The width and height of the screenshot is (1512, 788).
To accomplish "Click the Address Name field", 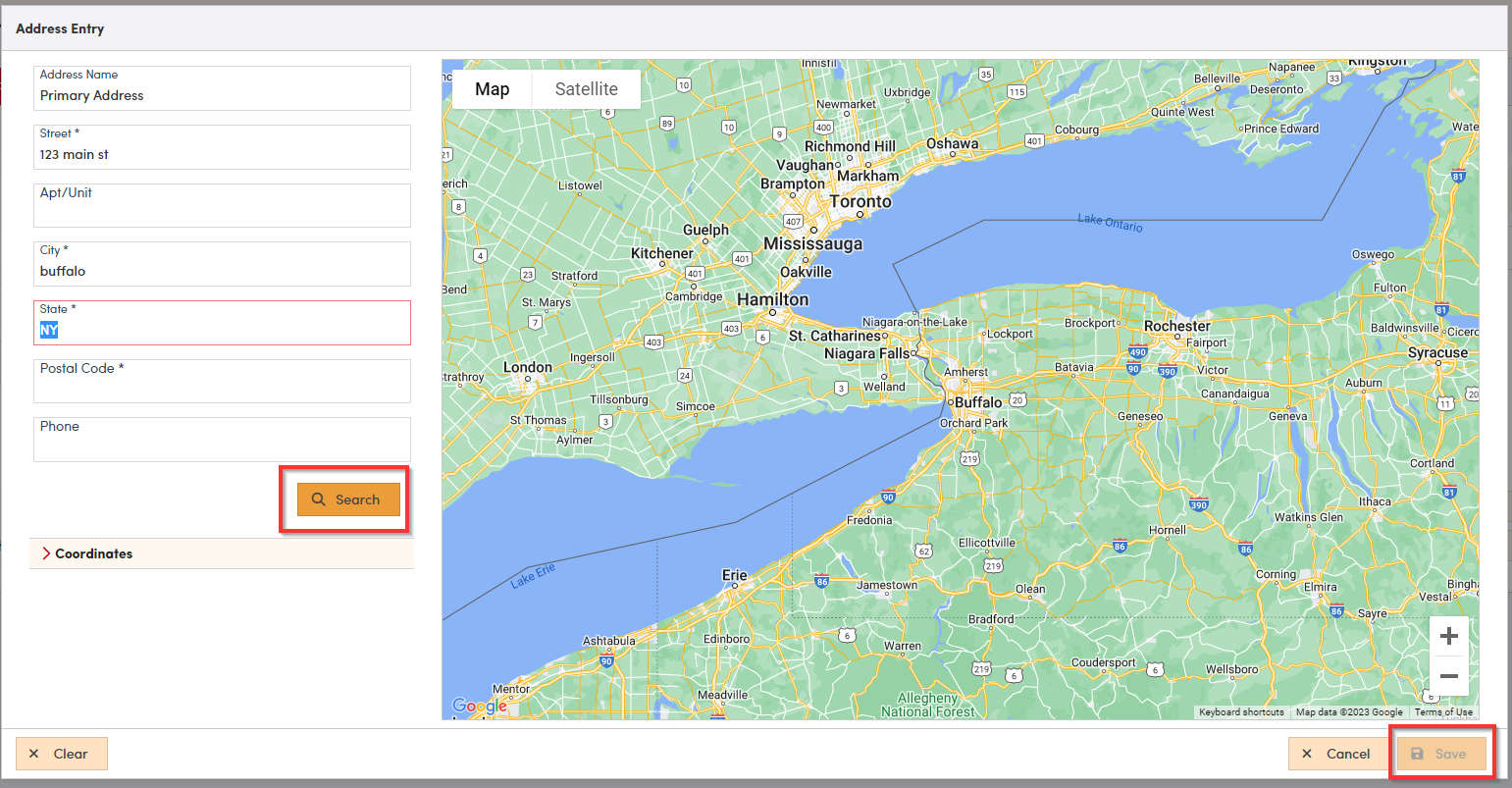I will (222, 96).
